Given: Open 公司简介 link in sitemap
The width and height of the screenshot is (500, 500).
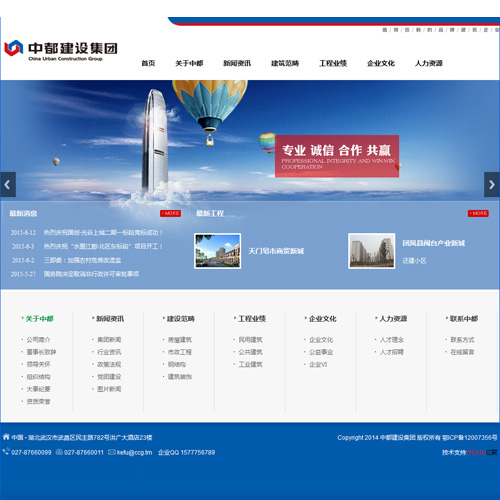Looking at the screenshot, I should [39, 340].
